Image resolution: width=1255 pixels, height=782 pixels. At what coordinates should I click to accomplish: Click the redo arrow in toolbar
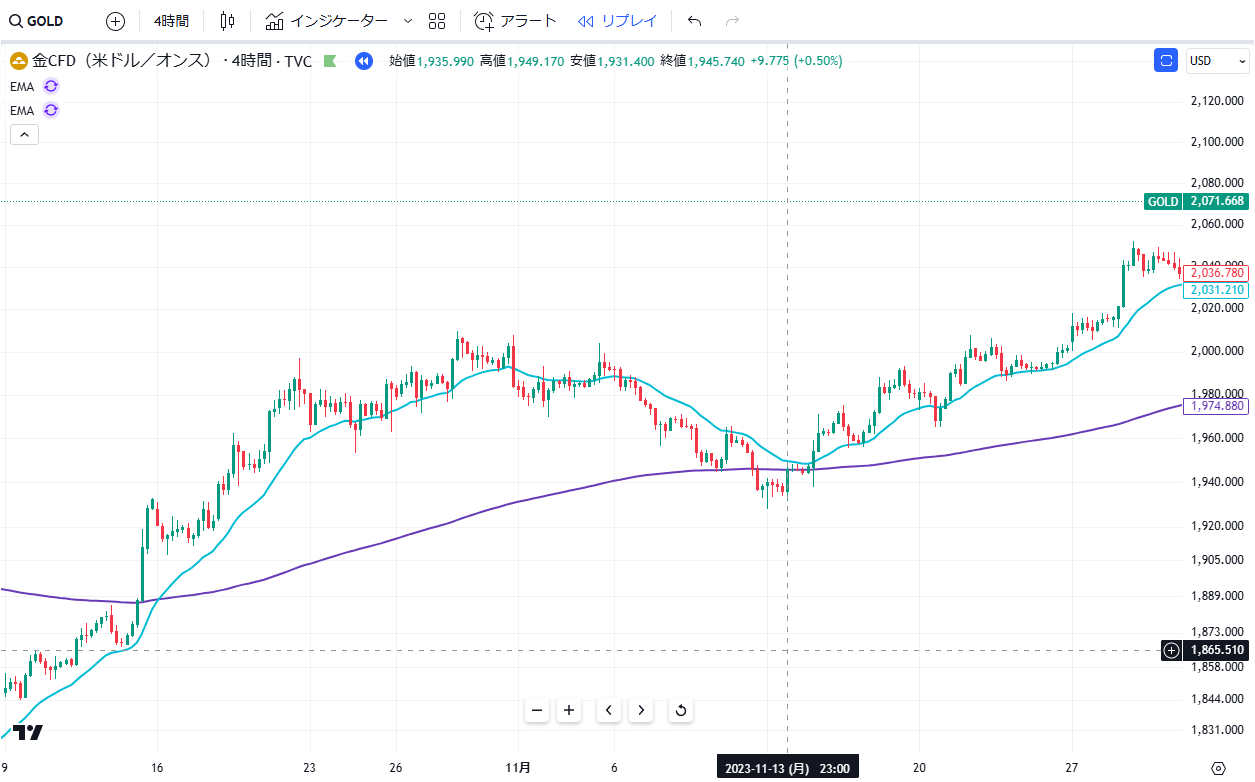pyautogui.click(x=732, y=21)
